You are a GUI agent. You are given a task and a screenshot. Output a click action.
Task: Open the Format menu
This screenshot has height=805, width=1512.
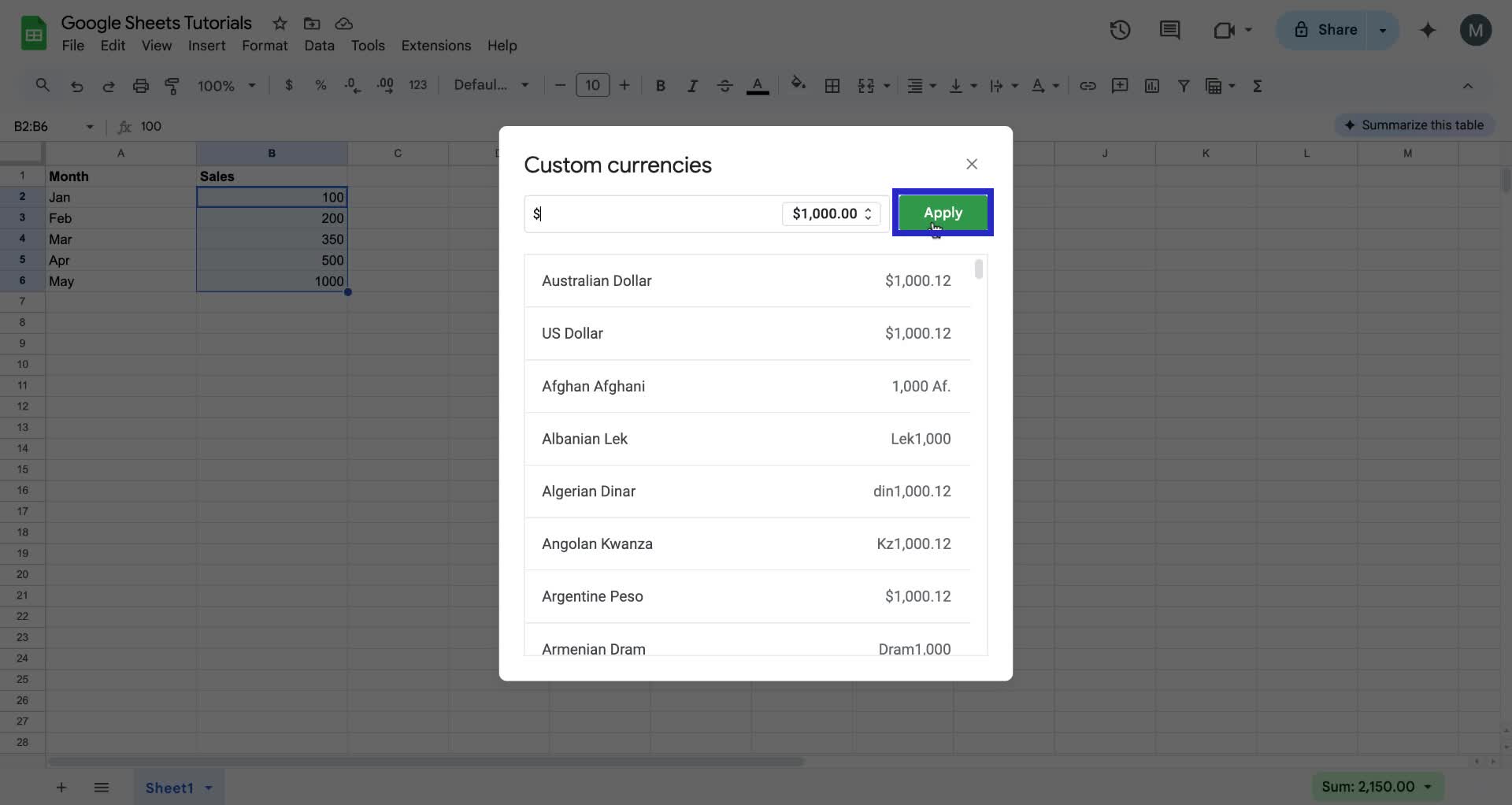pos(265,46)
